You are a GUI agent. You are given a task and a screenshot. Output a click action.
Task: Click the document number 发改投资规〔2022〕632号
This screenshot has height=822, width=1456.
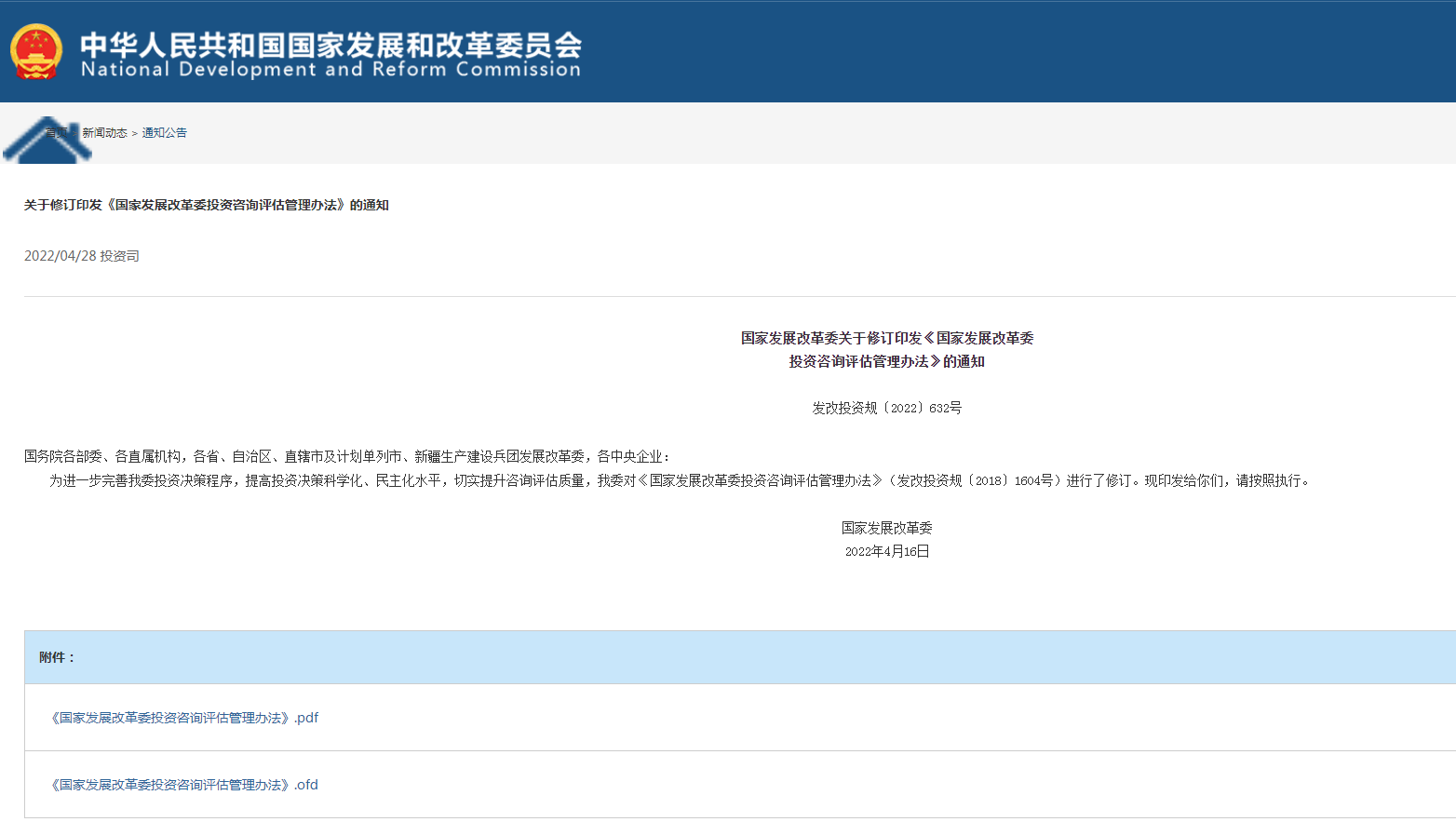[886, 408]
